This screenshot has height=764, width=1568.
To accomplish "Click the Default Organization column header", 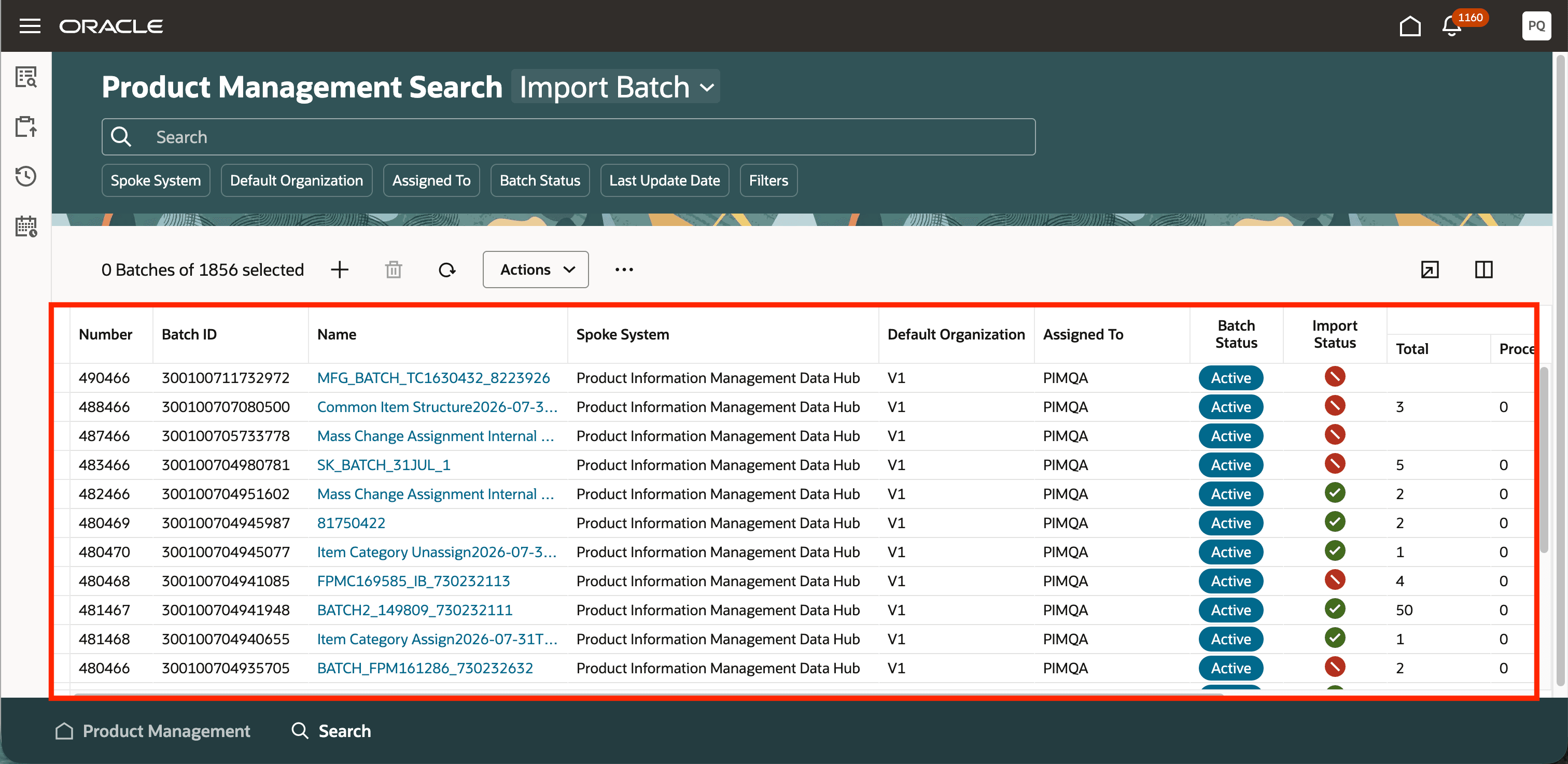I will point(956,334).
